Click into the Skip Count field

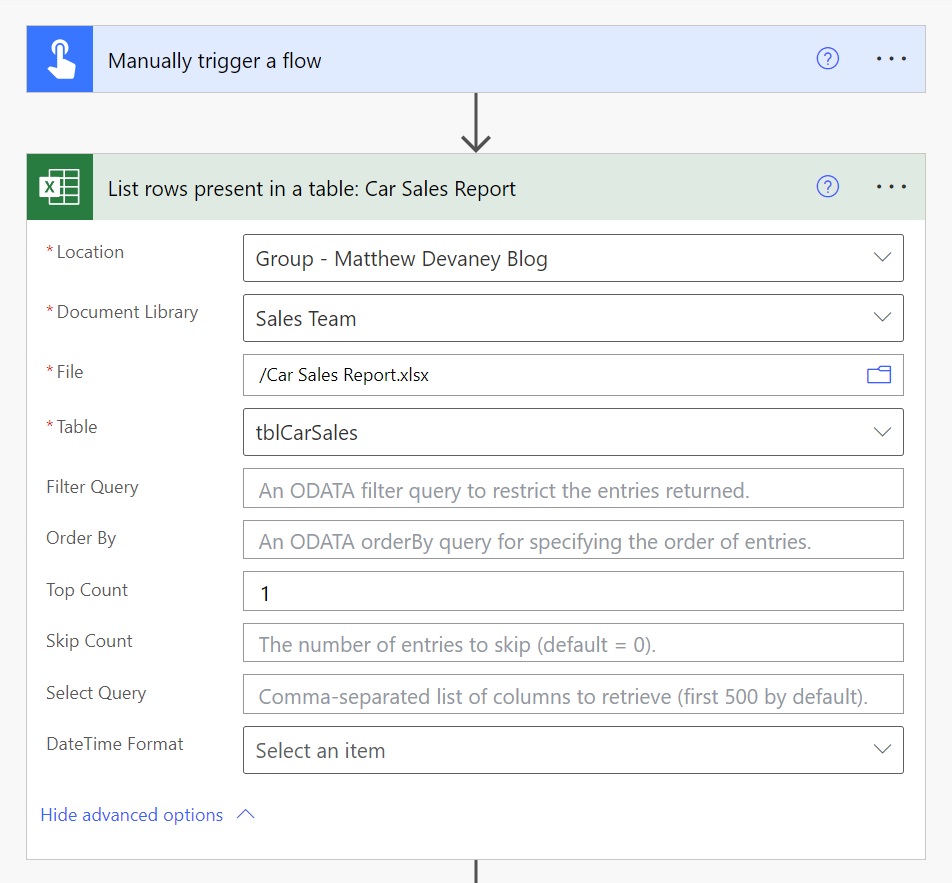[x=573, y=643]
